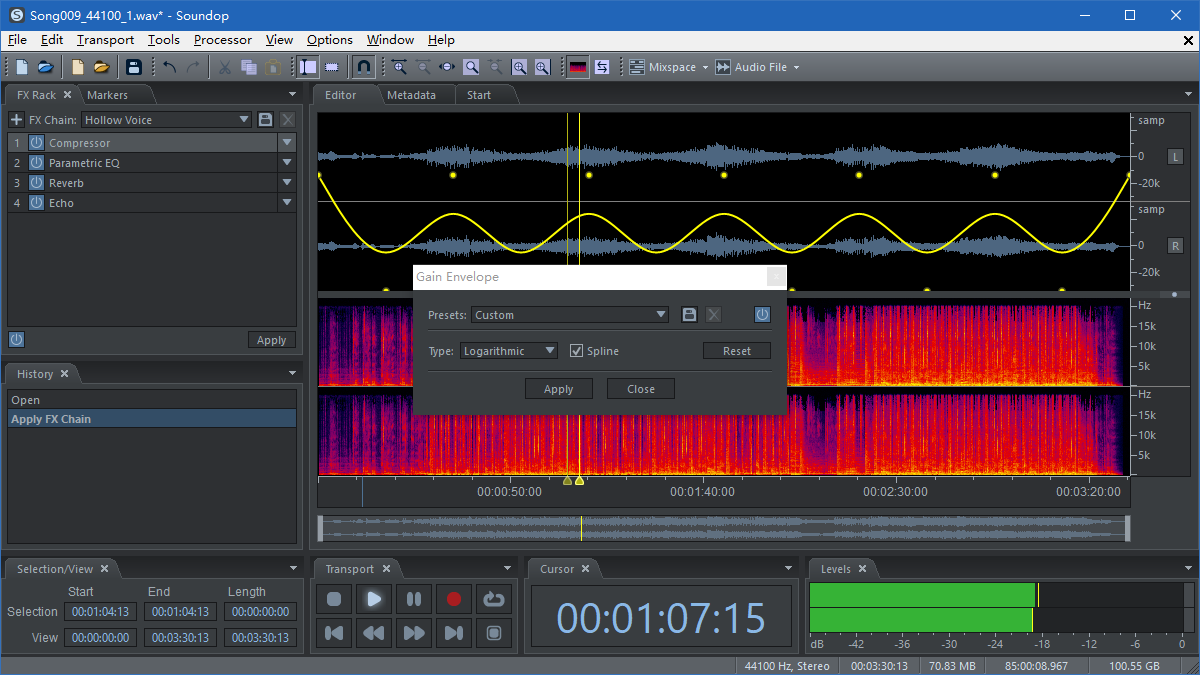Click the Save file icon

click(134, 66)
